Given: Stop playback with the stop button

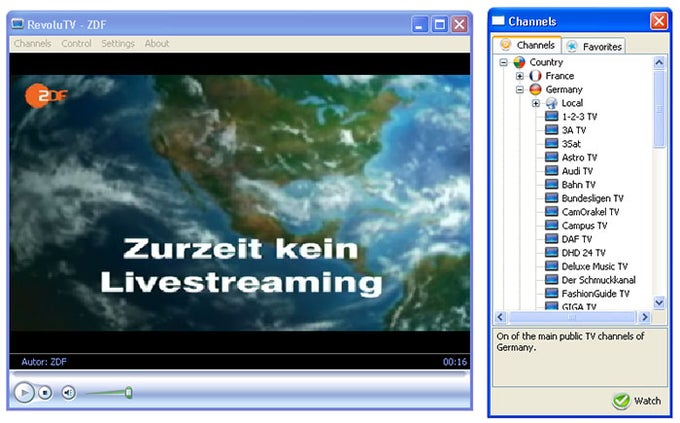Looking at the screenshot, I should pos(45,393).
